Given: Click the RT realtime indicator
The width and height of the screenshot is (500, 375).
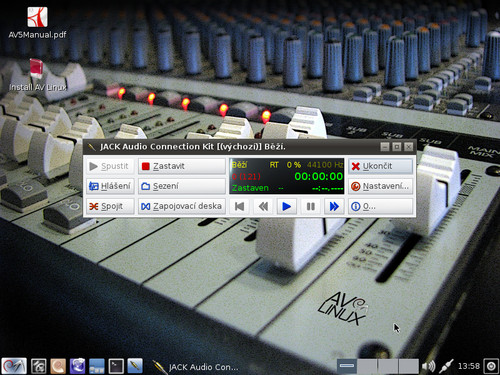Looking at the screenshot, I should coord(274,165).
